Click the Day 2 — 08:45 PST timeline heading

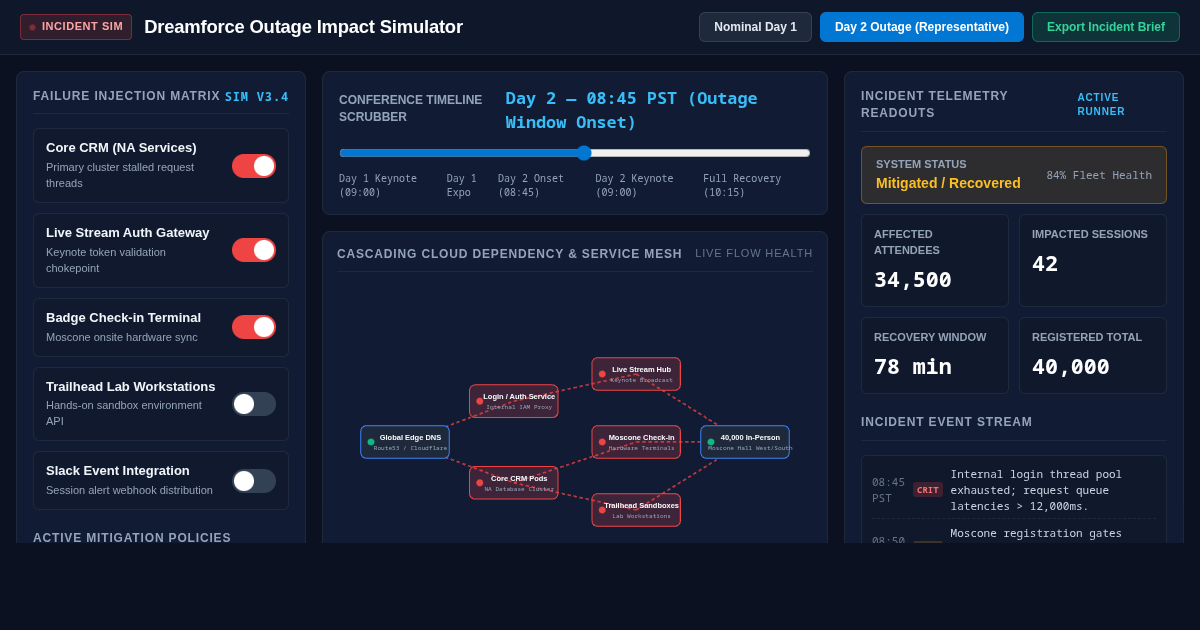tap(631, 110)
